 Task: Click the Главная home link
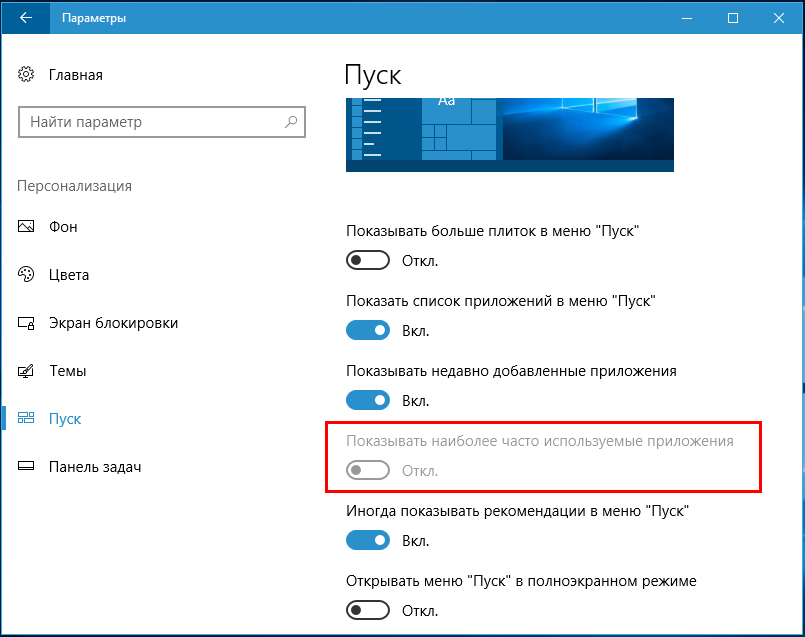coord(75,75)
